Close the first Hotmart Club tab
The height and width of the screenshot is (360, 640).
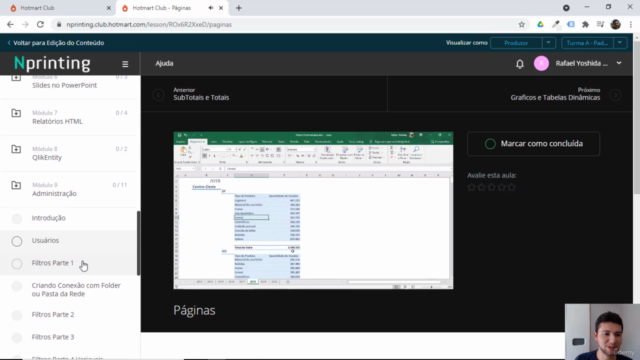109,8
